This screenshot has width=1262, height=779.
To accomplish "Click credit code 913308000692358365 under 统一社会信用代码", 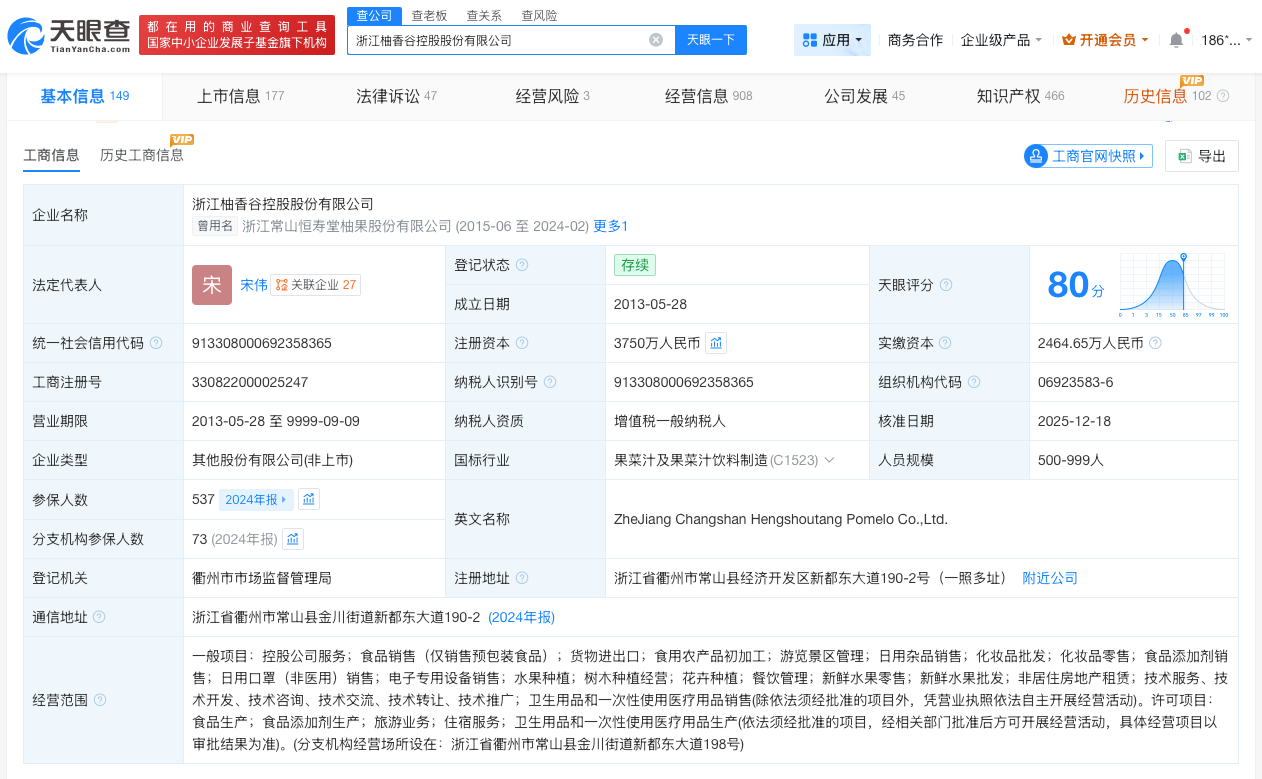I will pos(262,343).
